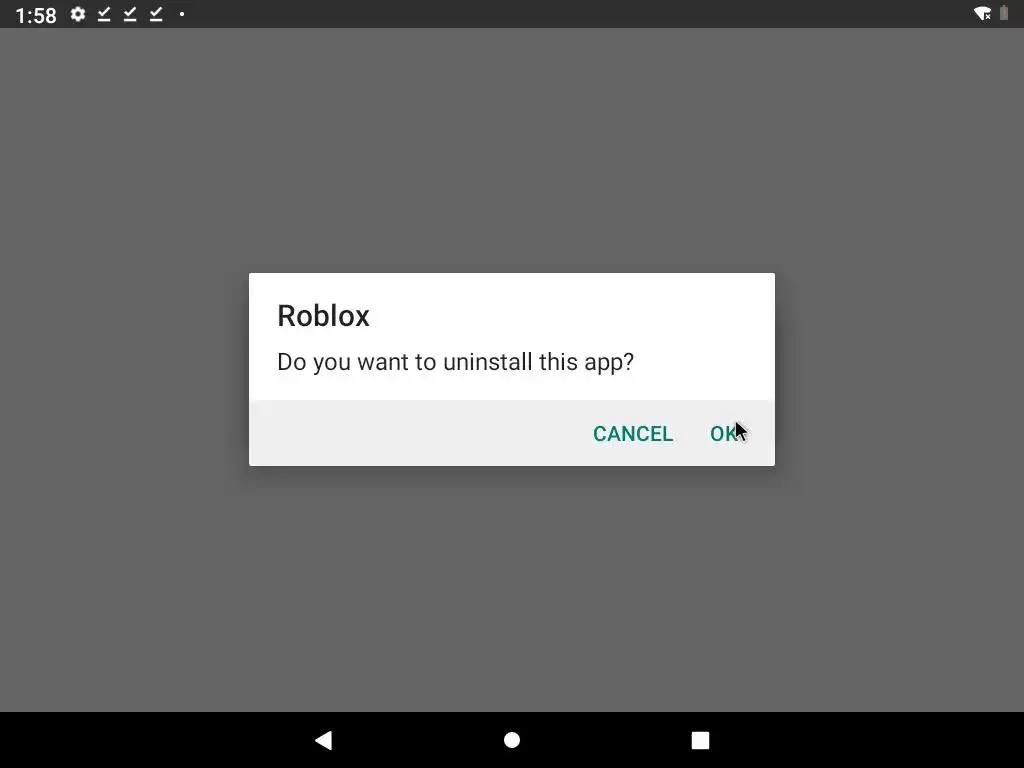
Task: Click the dimmed background below the dialog
Action: pos(512,588)
